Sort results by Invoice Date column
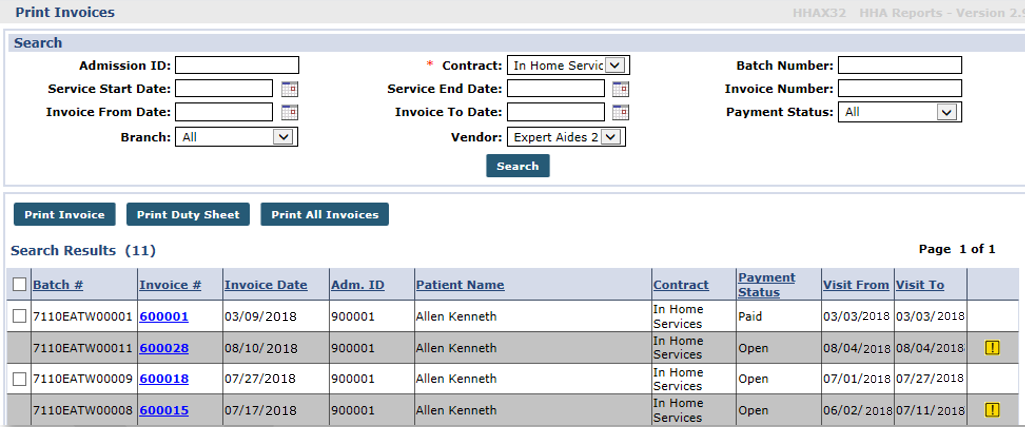1025x427 pixels. pos(265,285)
